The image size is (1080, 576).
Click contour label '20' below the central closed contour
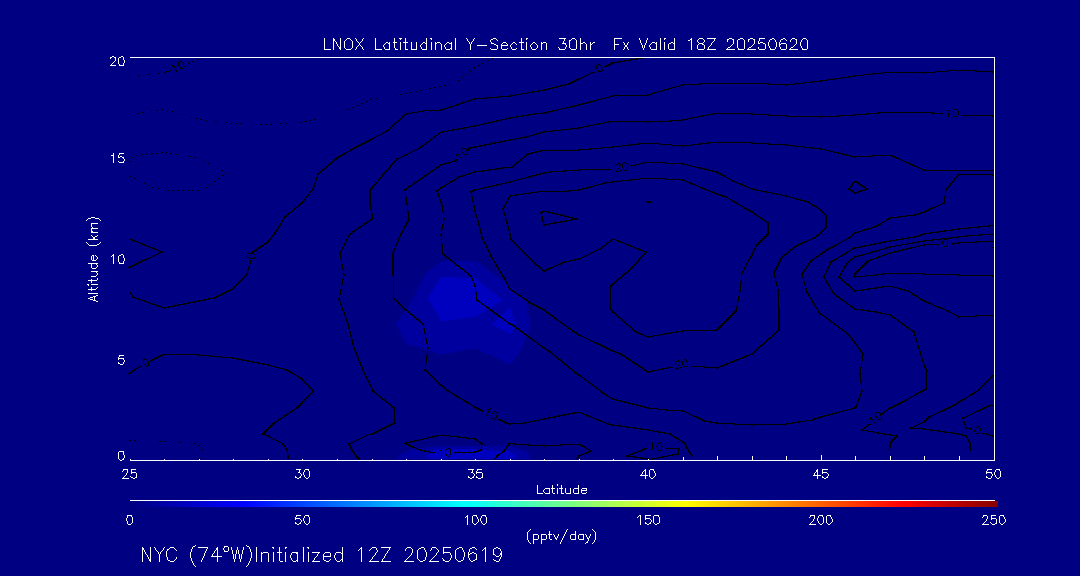pyautogui.click(x=681, y=364)
